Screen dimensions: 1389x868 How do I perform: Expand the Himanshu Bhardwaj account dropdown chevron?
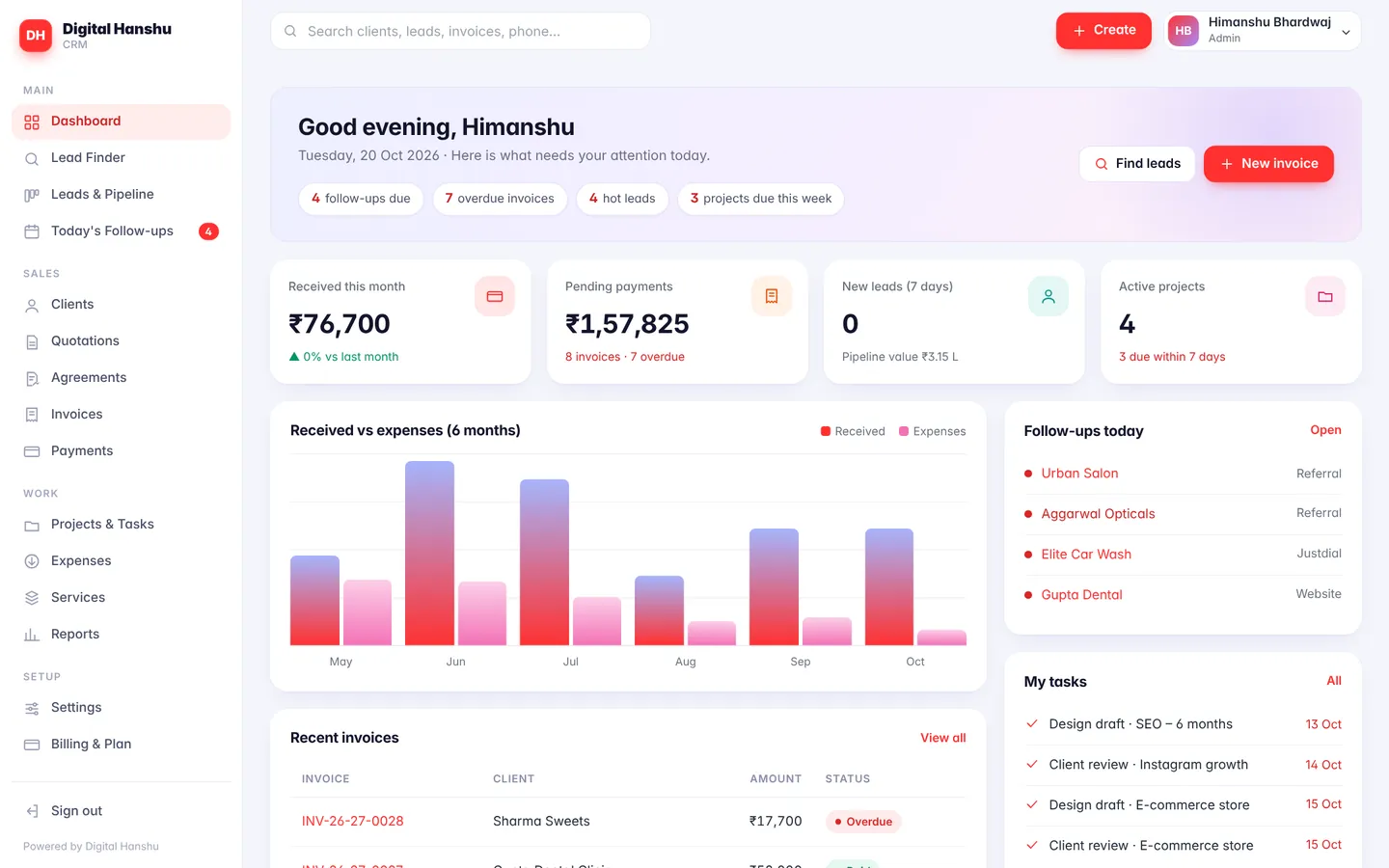coord(1346,32)
